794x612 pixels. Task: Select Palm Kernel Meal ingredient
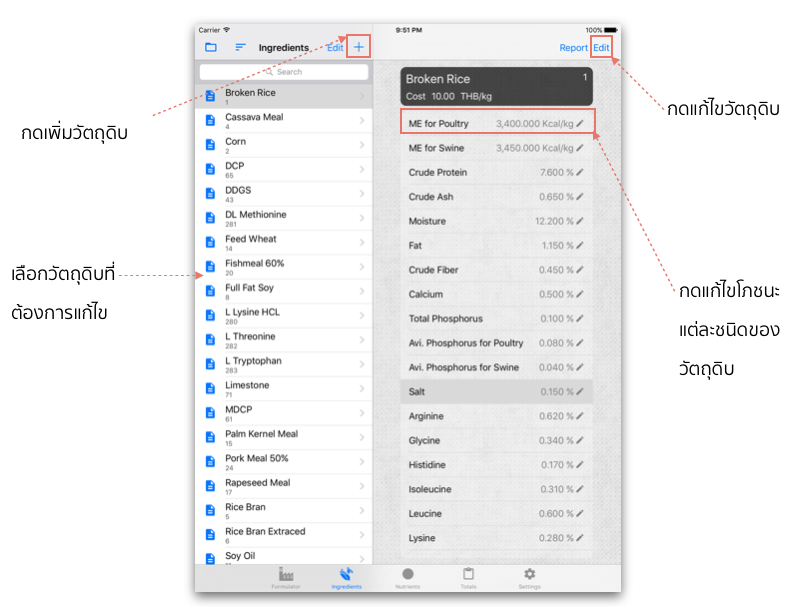(284, 437)
